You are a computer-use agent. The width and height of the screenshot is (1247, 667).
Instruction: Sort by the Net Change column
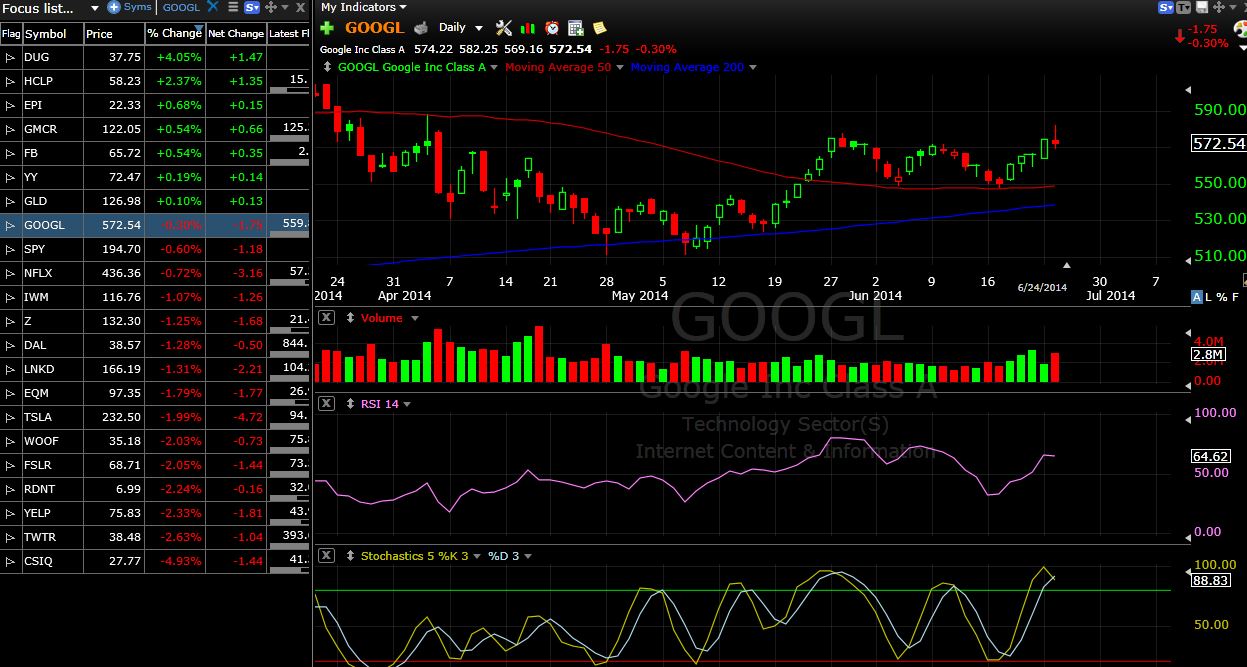click(236, 33)
